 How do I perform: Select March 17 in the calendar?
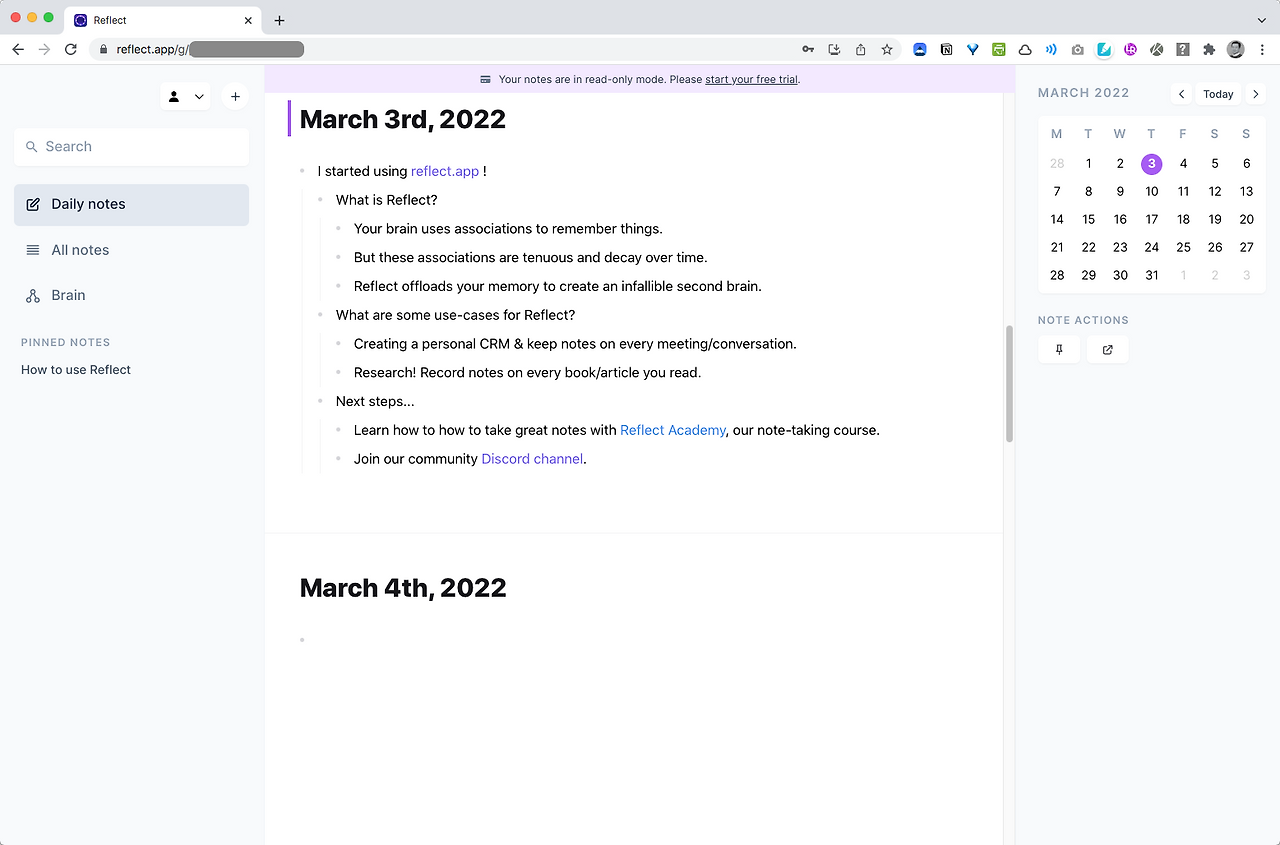[x=1152, y=219]
